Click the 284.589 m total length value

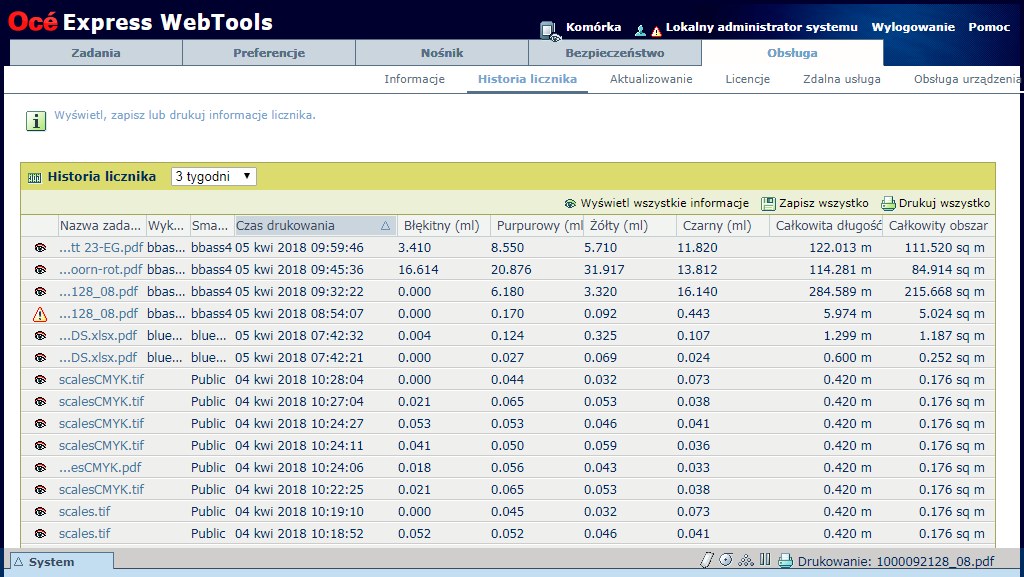(x=840, y=292)
